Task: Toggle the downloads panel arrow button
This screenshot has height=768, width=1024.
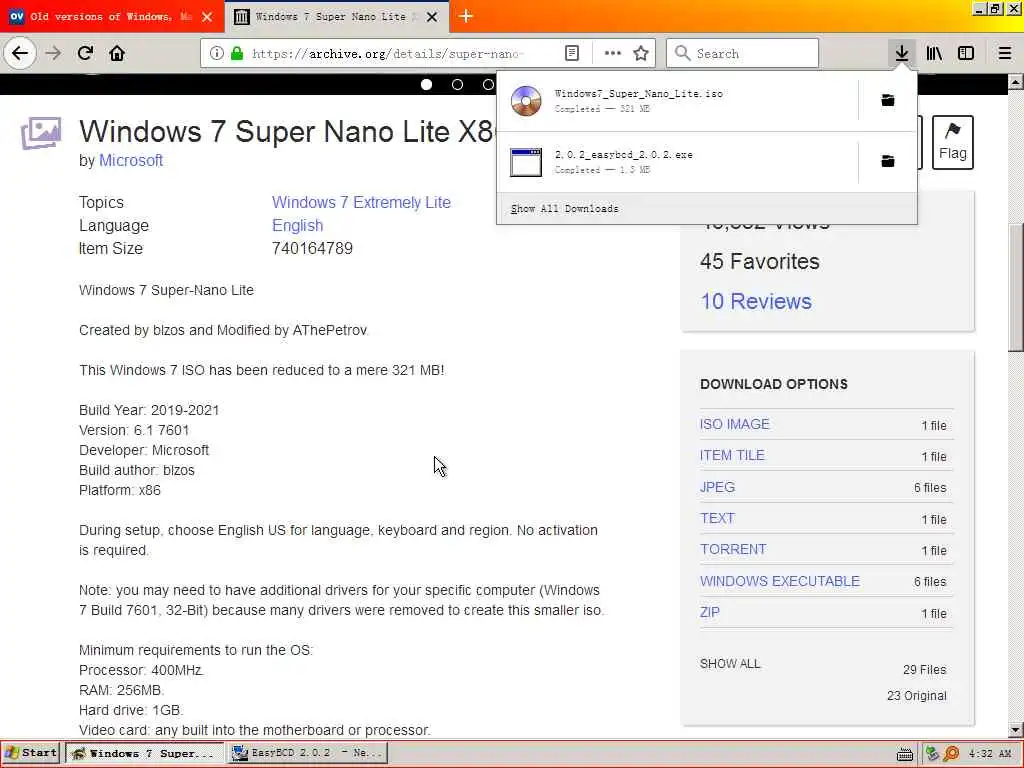Action: (902, 54)
